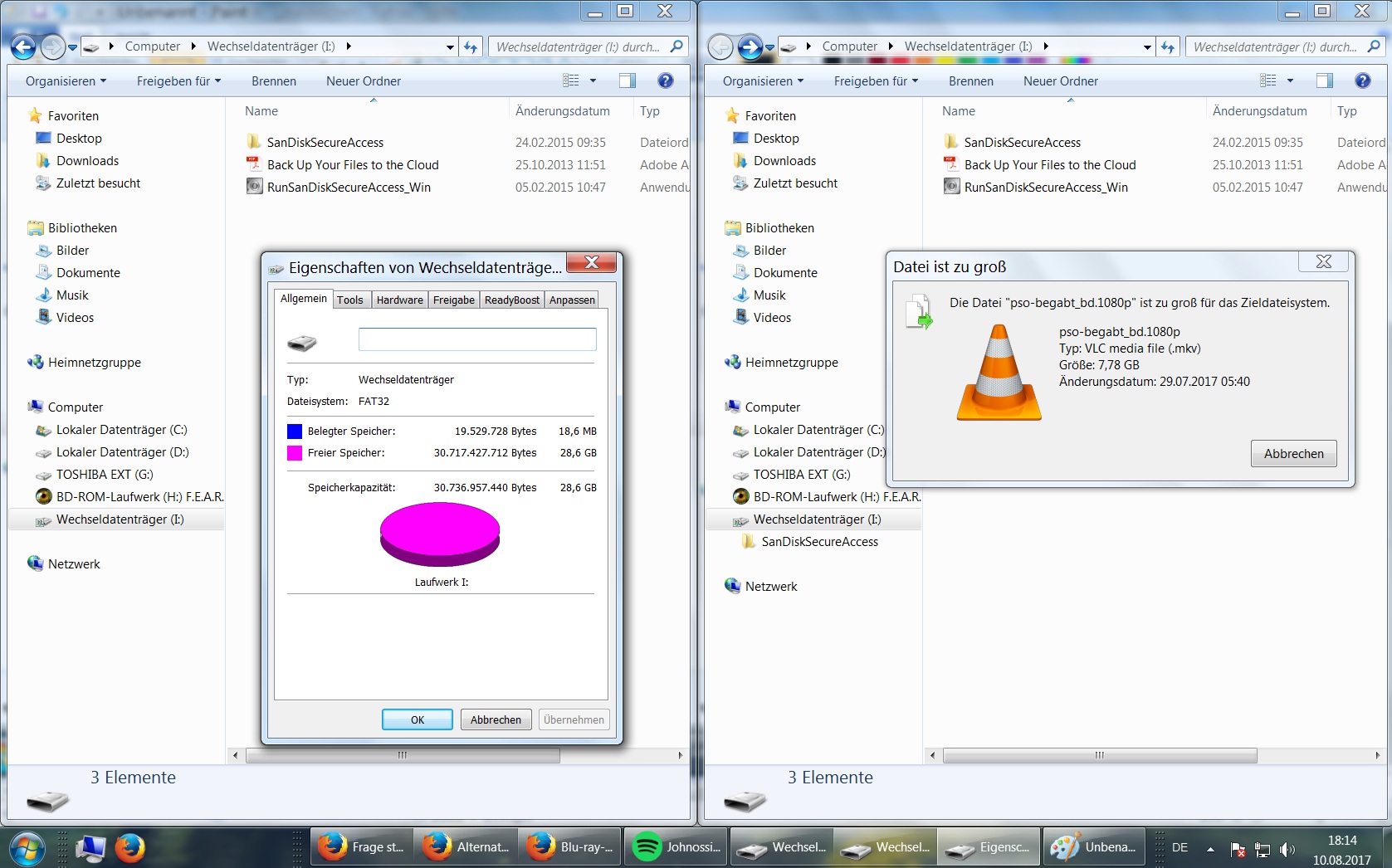Open Spotify from the taskbar
1392x868 pixels.
pyautogui.click(x=676, y=846)
